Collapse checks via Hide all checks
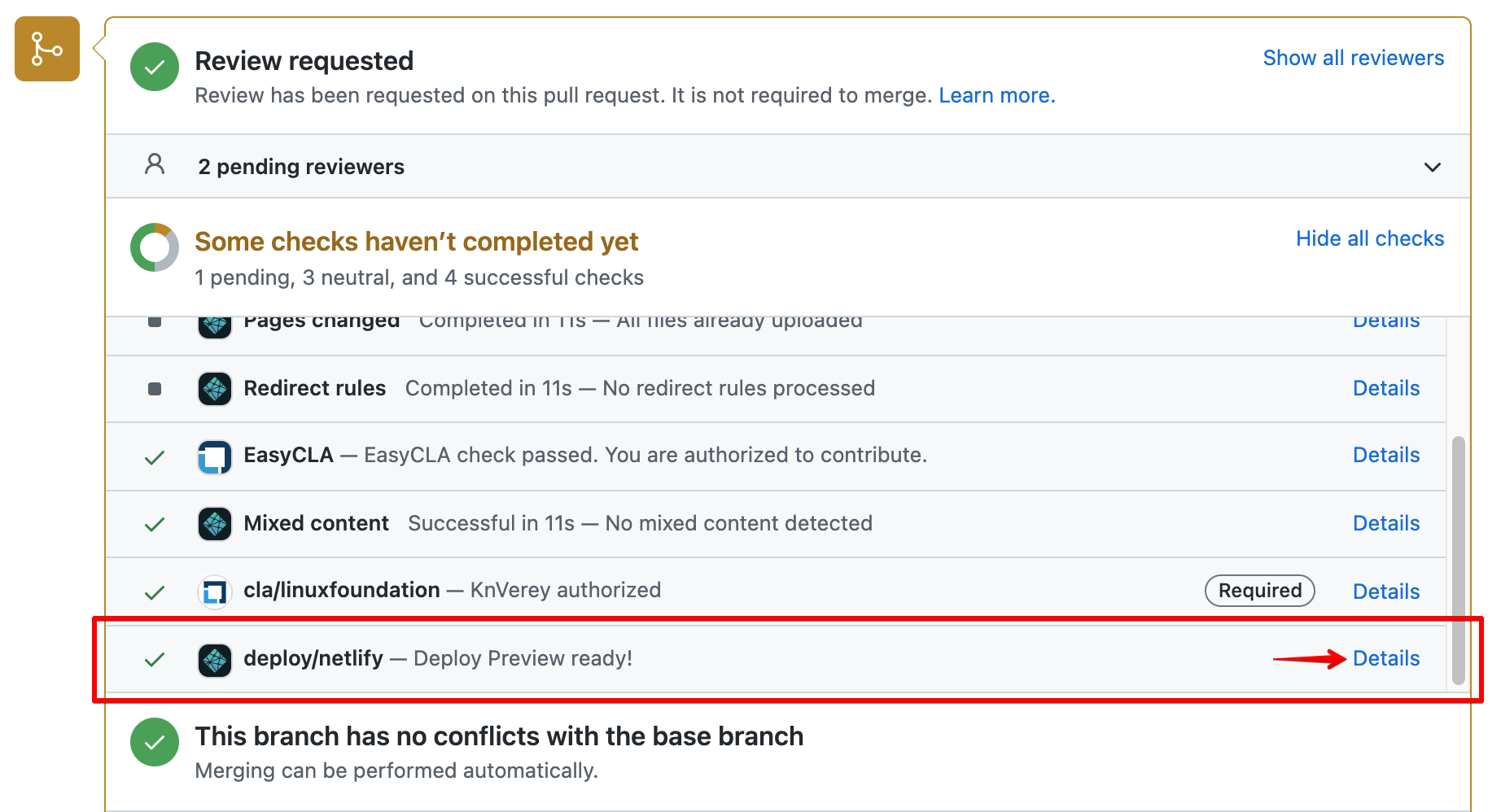 click(x=1370, y=238)
